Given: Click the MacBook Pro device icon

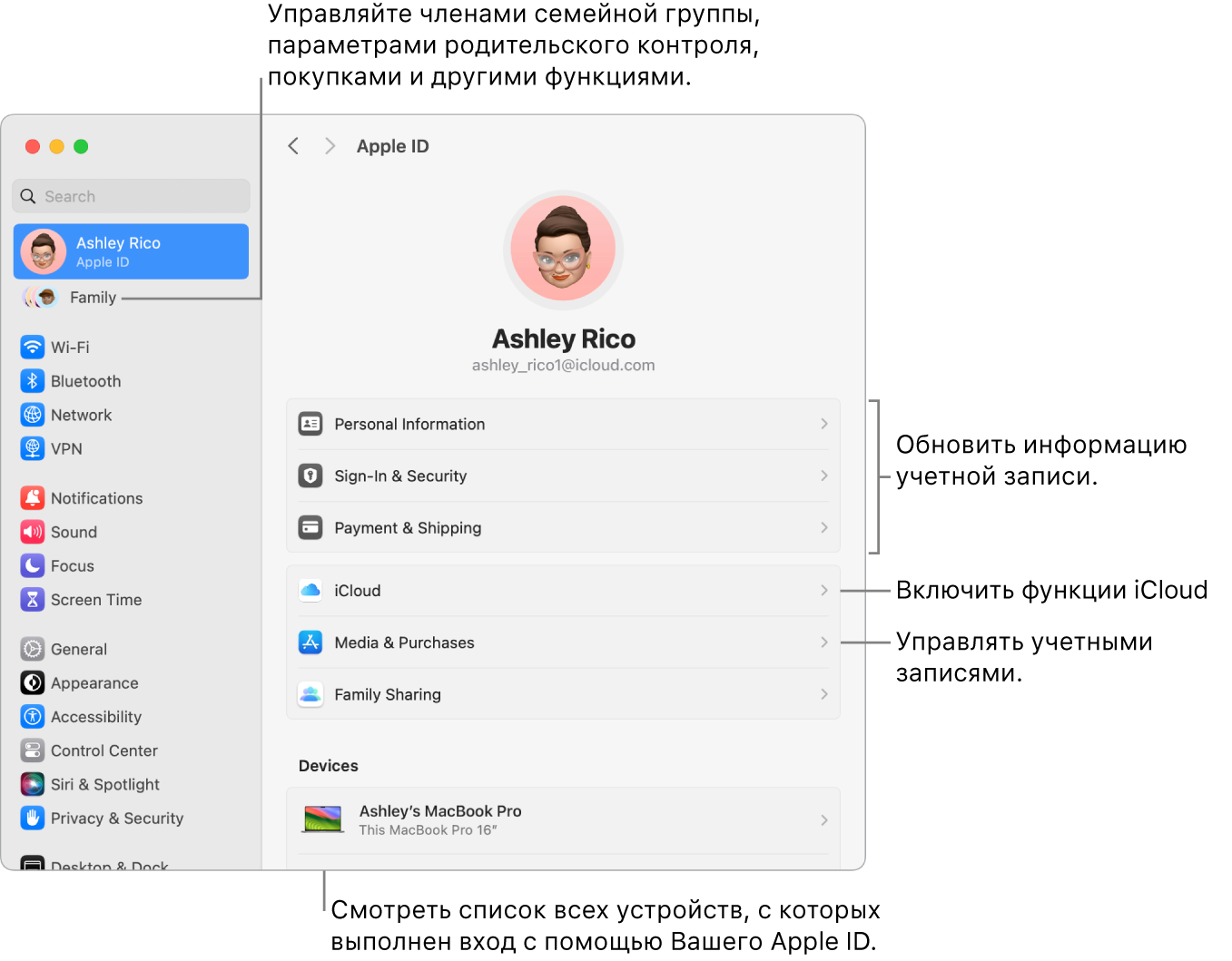Looking at the screenshot, I should (x=322, y=819).
